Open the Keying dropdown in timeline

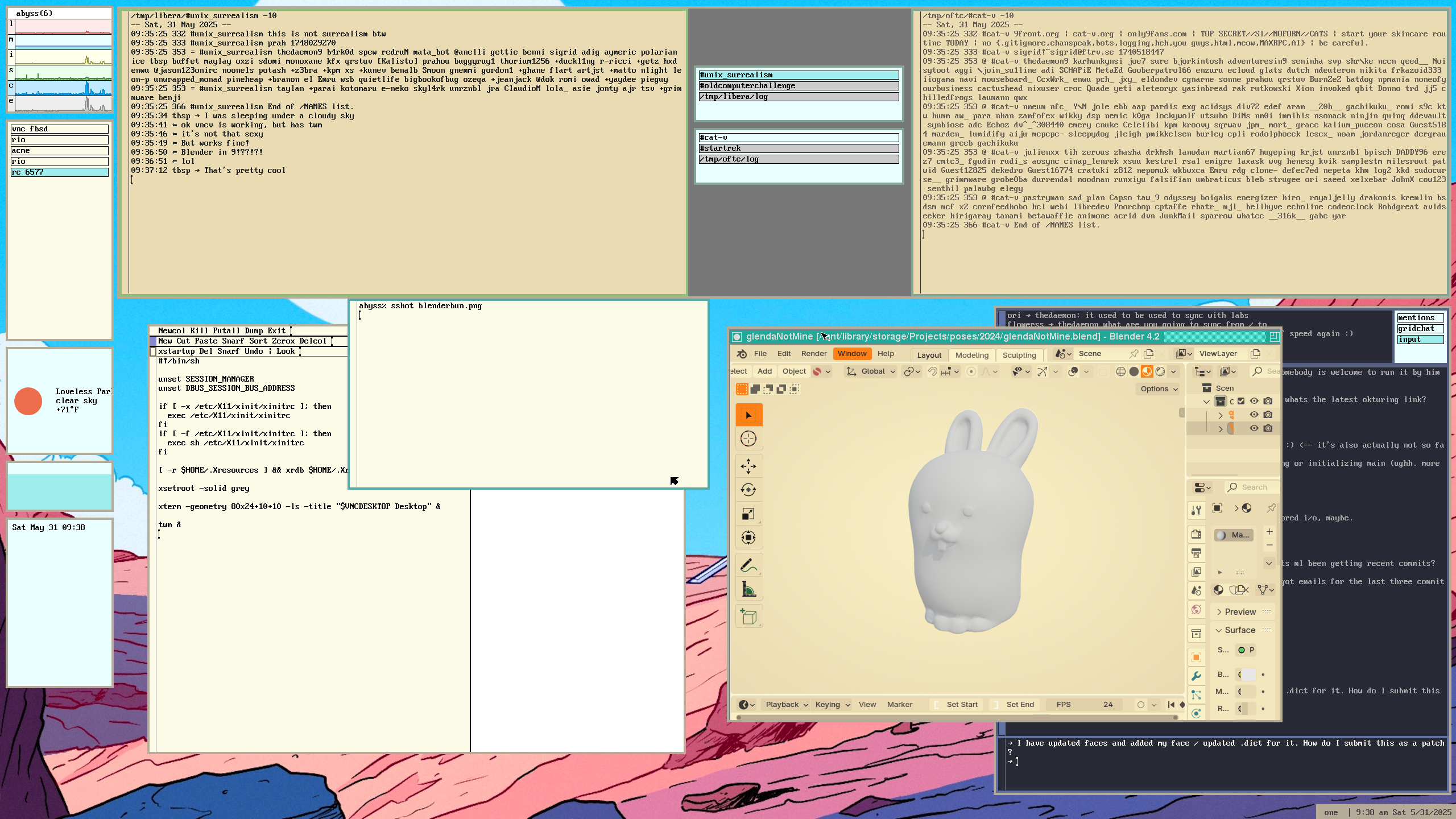(832, 705)
